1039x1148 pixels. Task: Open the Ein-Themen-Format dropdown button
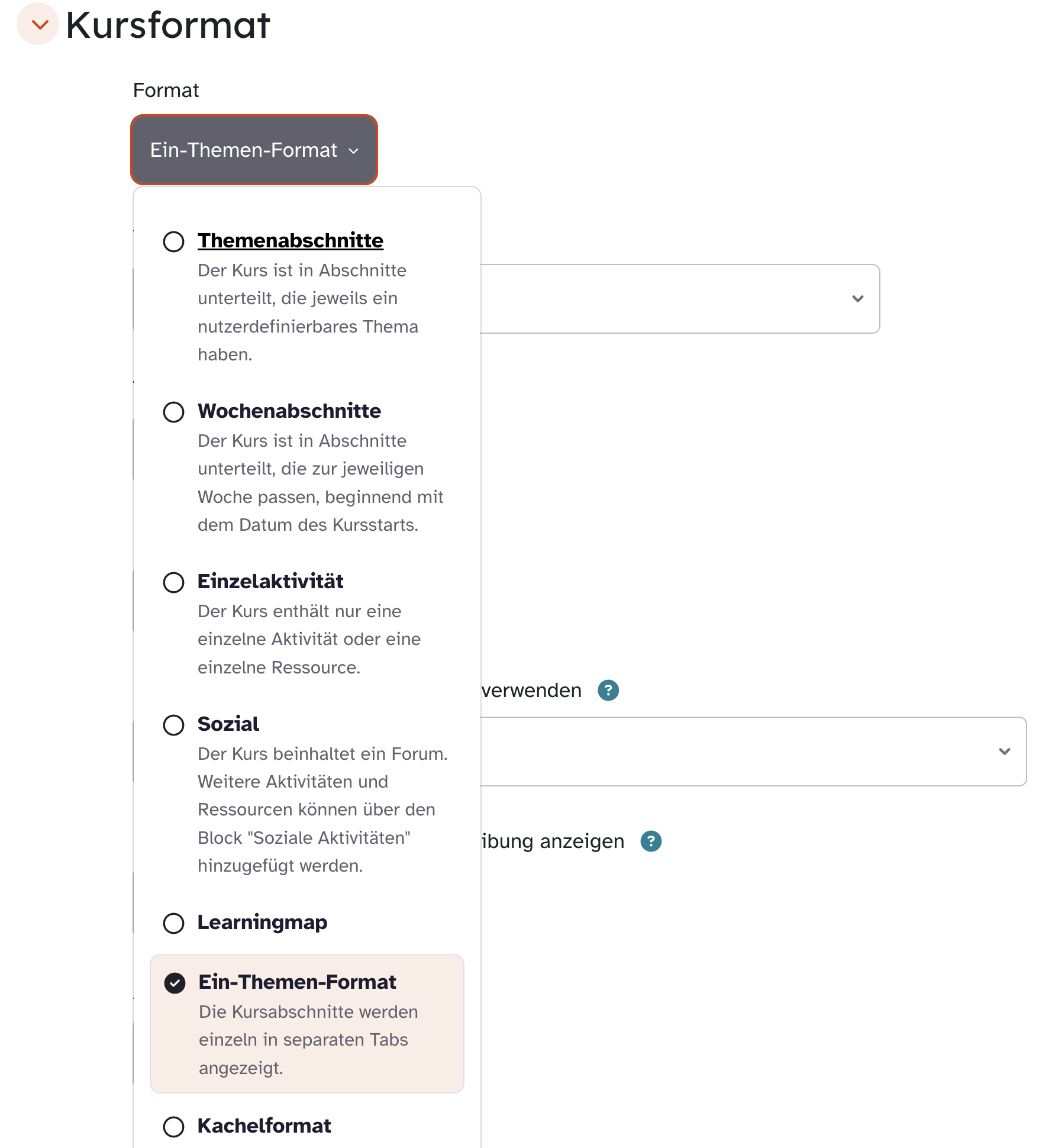point(254,150)
